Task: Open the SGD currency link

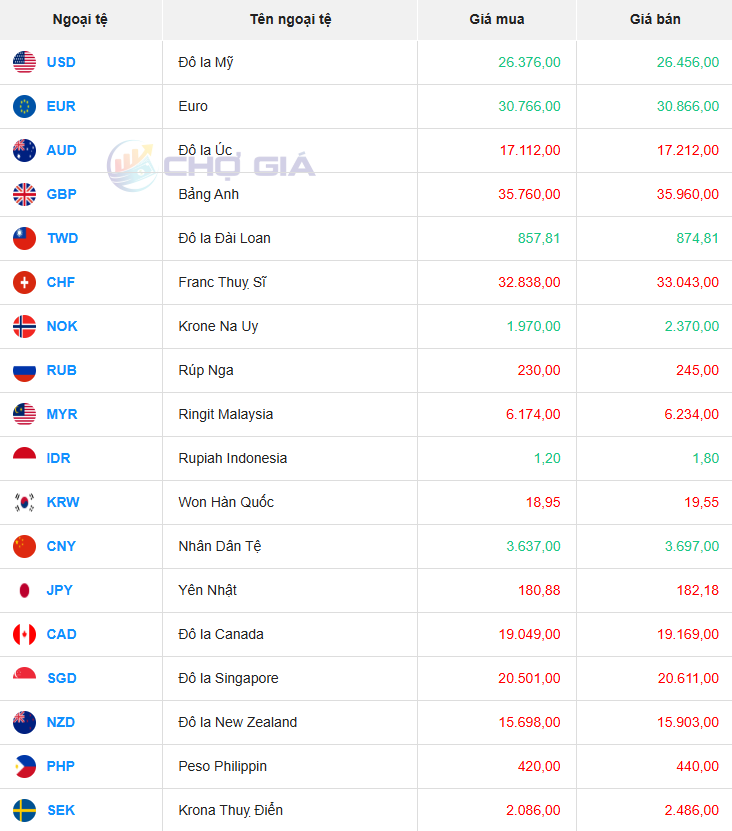Action: click(x=62, y=678)
